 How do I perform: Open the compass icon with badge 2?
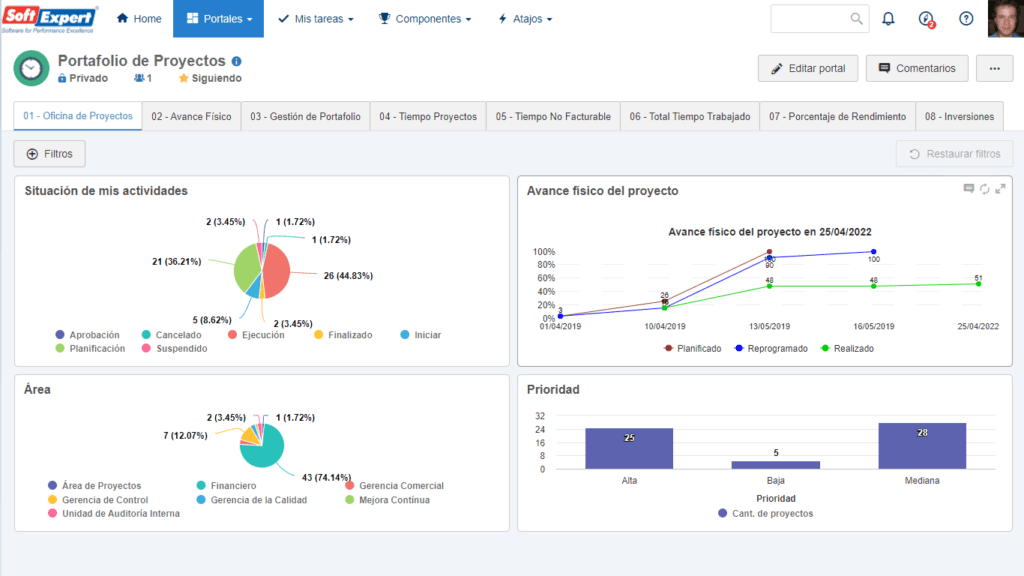(x=926, y=19)
